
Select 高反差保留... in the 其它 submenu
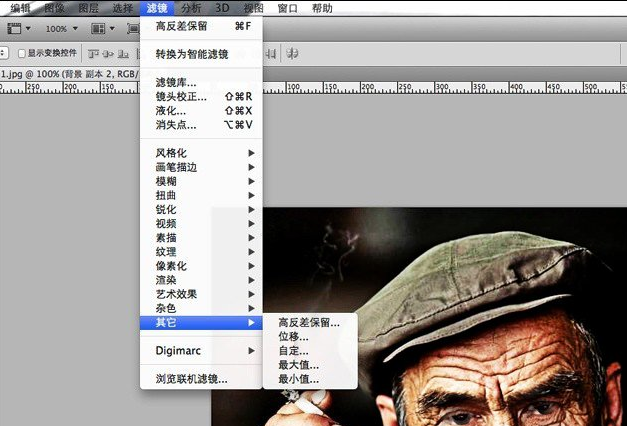(x=310, y=323)
